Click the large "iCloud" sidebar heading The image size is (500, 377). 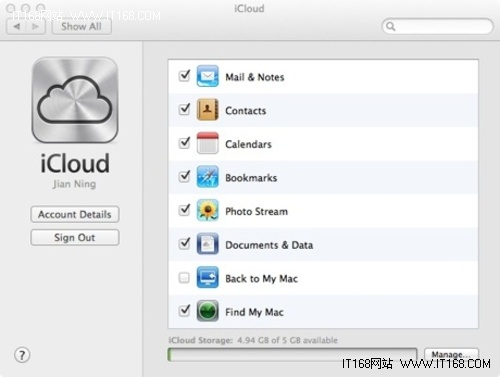(x=75, y=163)
